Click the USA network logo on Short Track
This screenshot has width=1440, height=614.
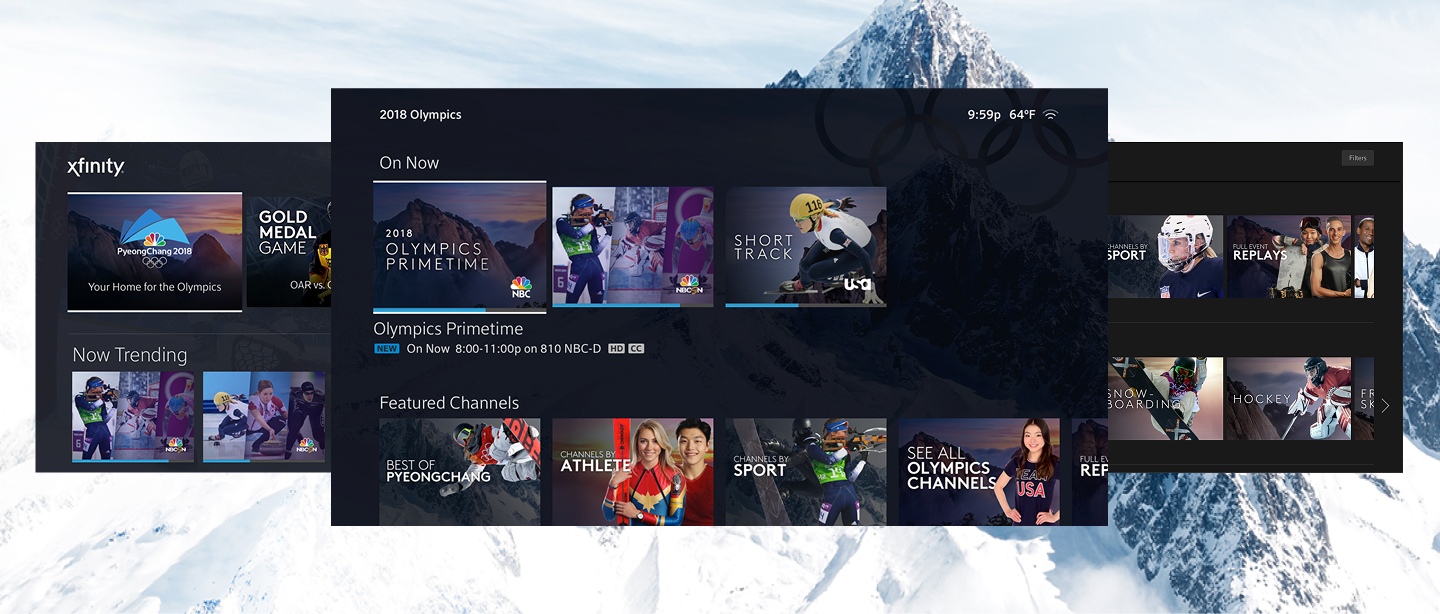[857, 285]
